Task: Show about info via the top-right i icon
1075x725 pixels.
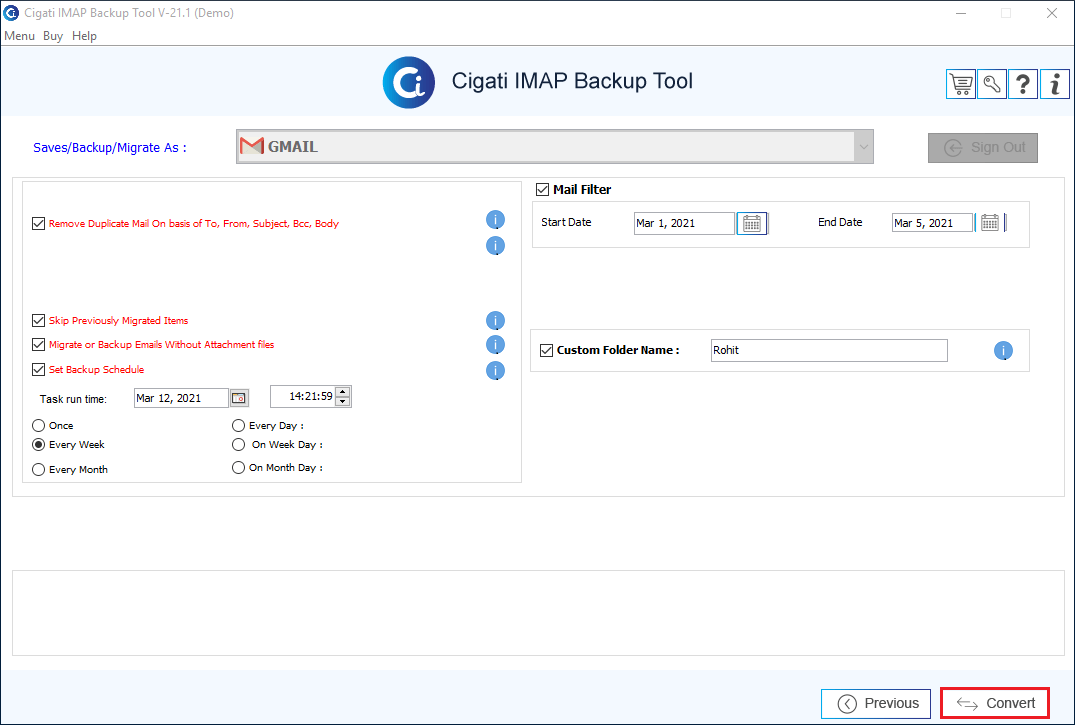Action: (1054, 84)
